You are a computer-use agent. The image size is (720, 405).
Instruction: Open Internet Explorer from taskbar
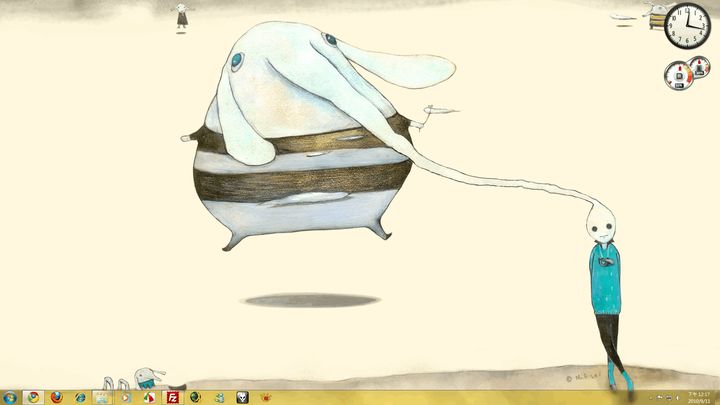(x=80, y=397)
